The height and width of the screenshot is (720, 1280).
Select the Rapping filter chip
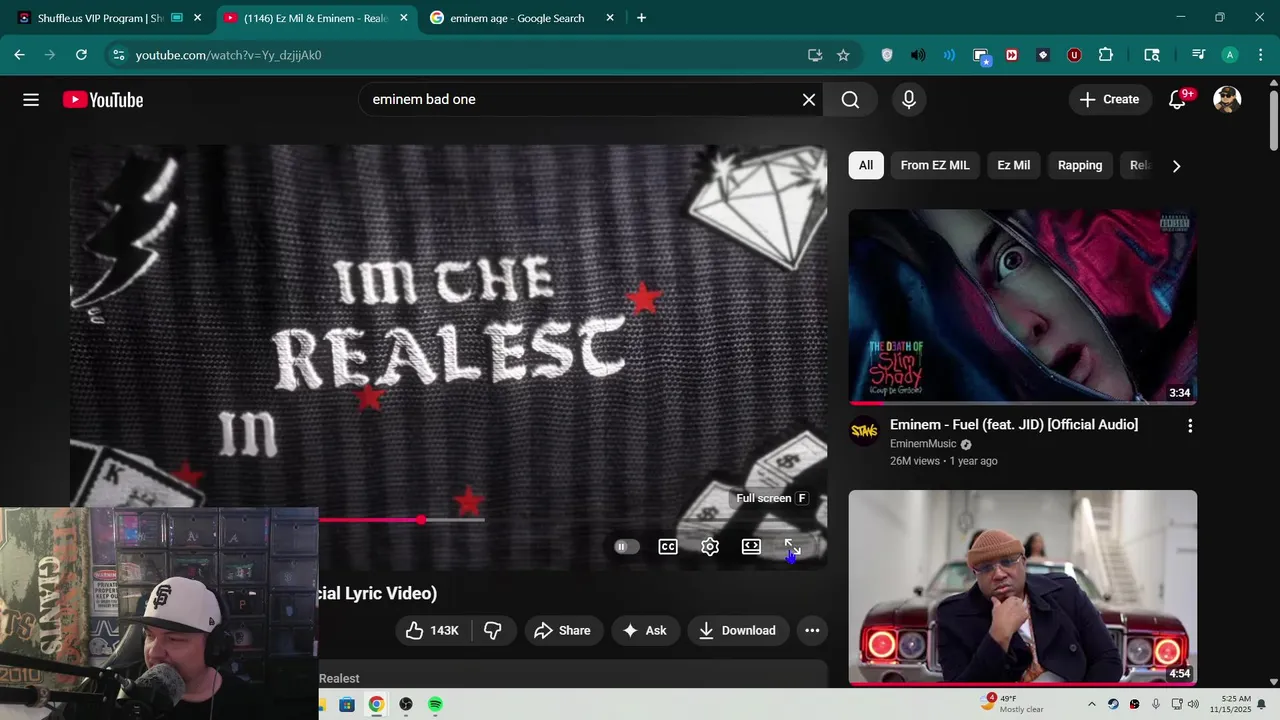[x=1080, y=166]
